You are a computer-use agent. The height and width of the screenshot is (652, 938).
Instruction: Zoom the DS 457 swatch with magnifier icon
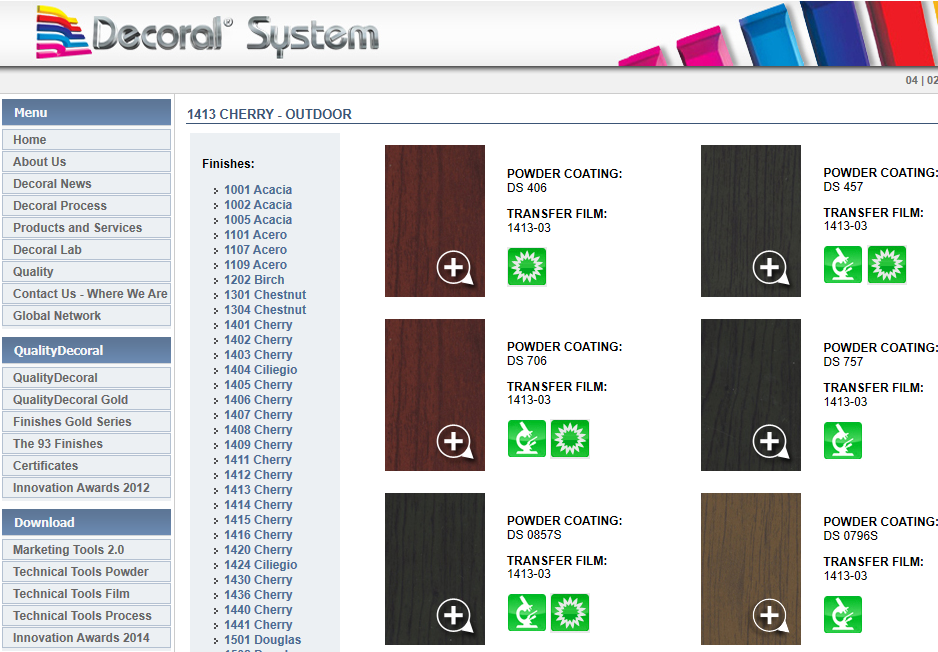point(770,267)
